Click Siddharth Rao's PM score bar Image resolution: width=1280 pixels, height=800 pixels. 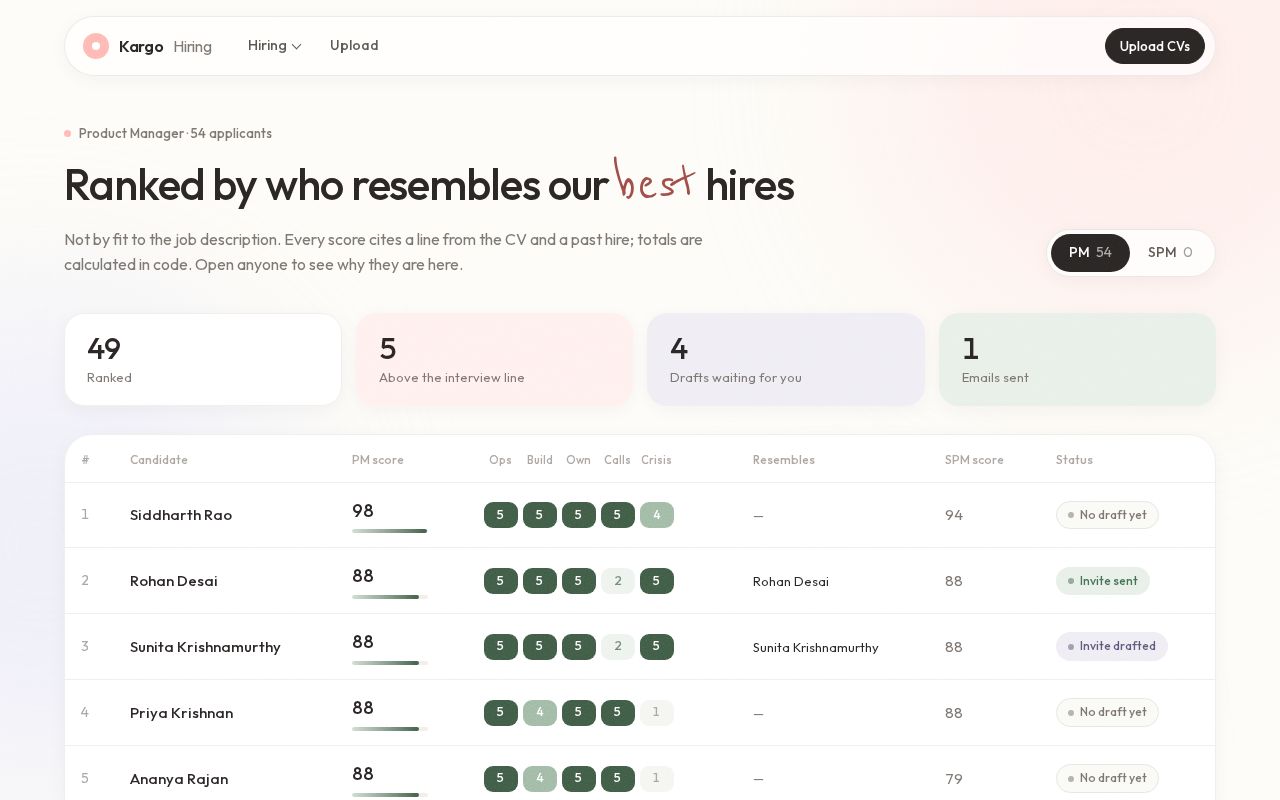pyautogui.click(x=390, y=531)
